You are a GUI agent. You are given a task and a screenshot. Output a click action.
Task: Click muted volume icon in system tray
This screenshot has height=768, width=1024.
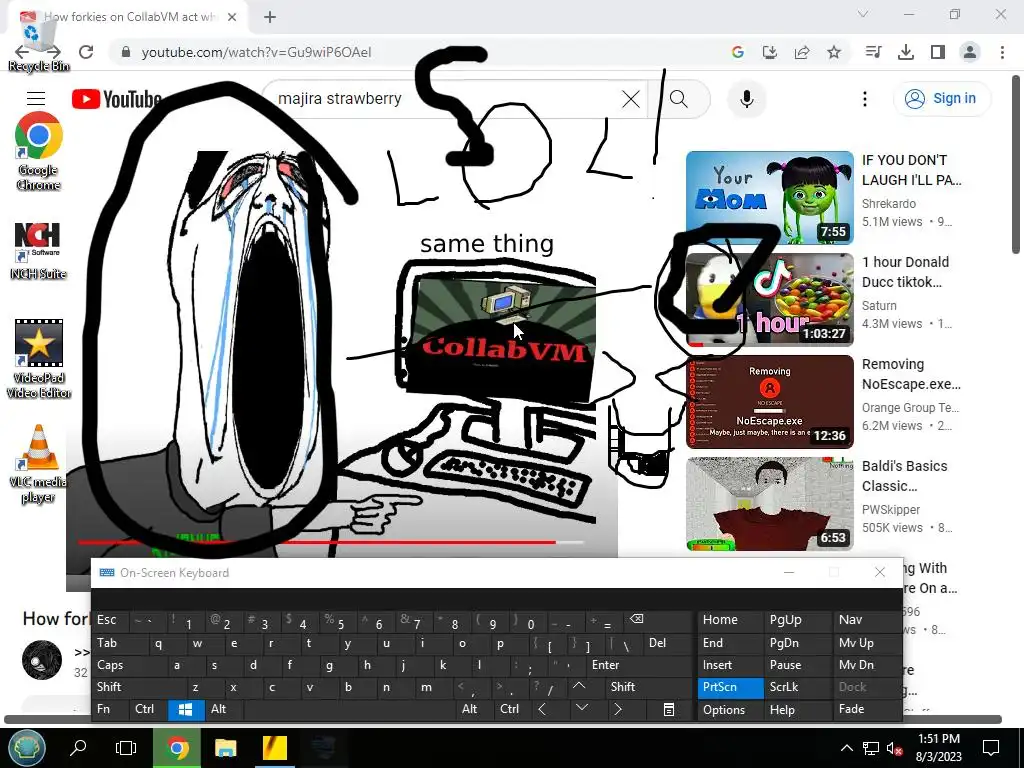click(894, 748)
